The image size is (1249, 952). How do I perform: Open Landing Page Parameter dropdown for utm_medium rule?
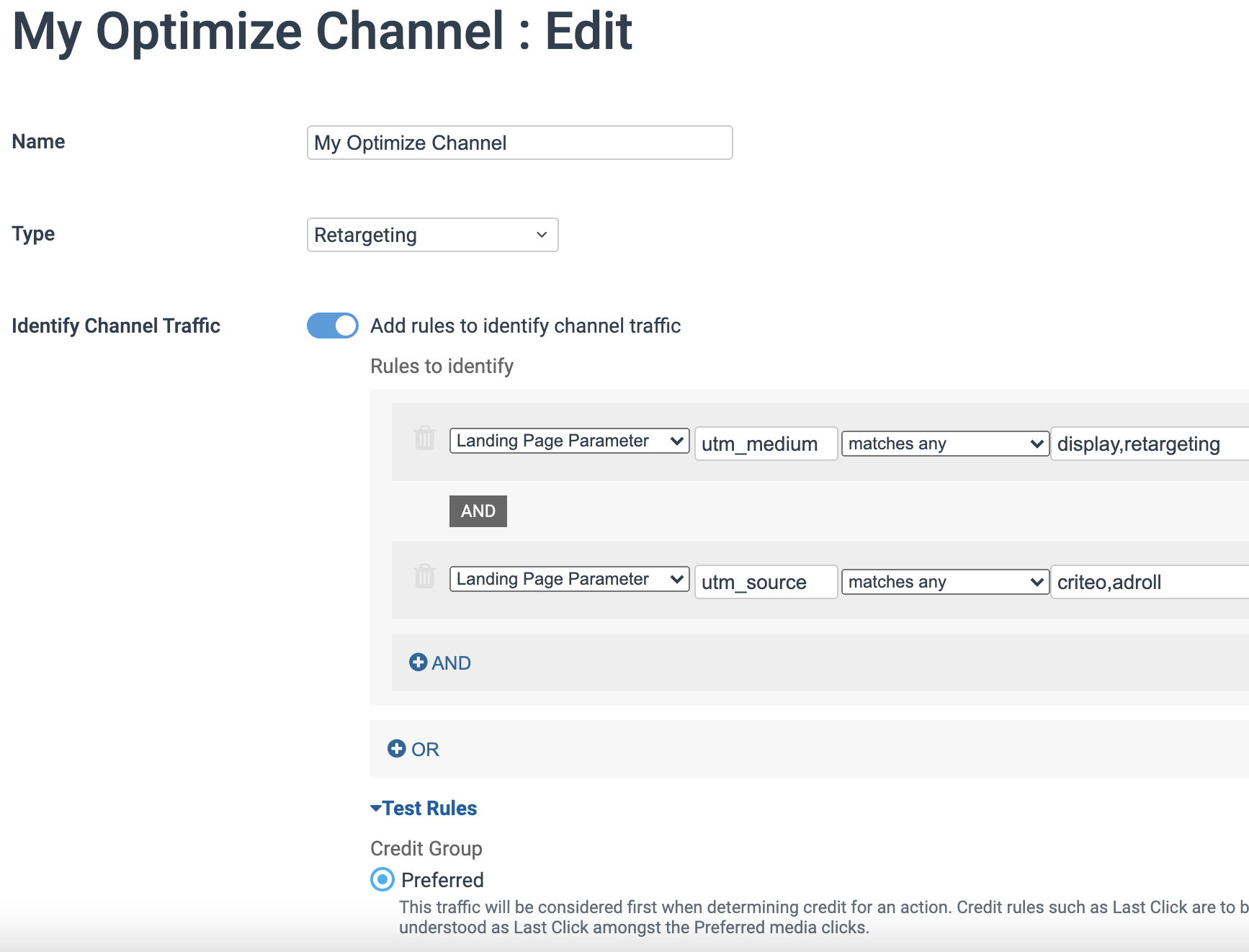569,441
